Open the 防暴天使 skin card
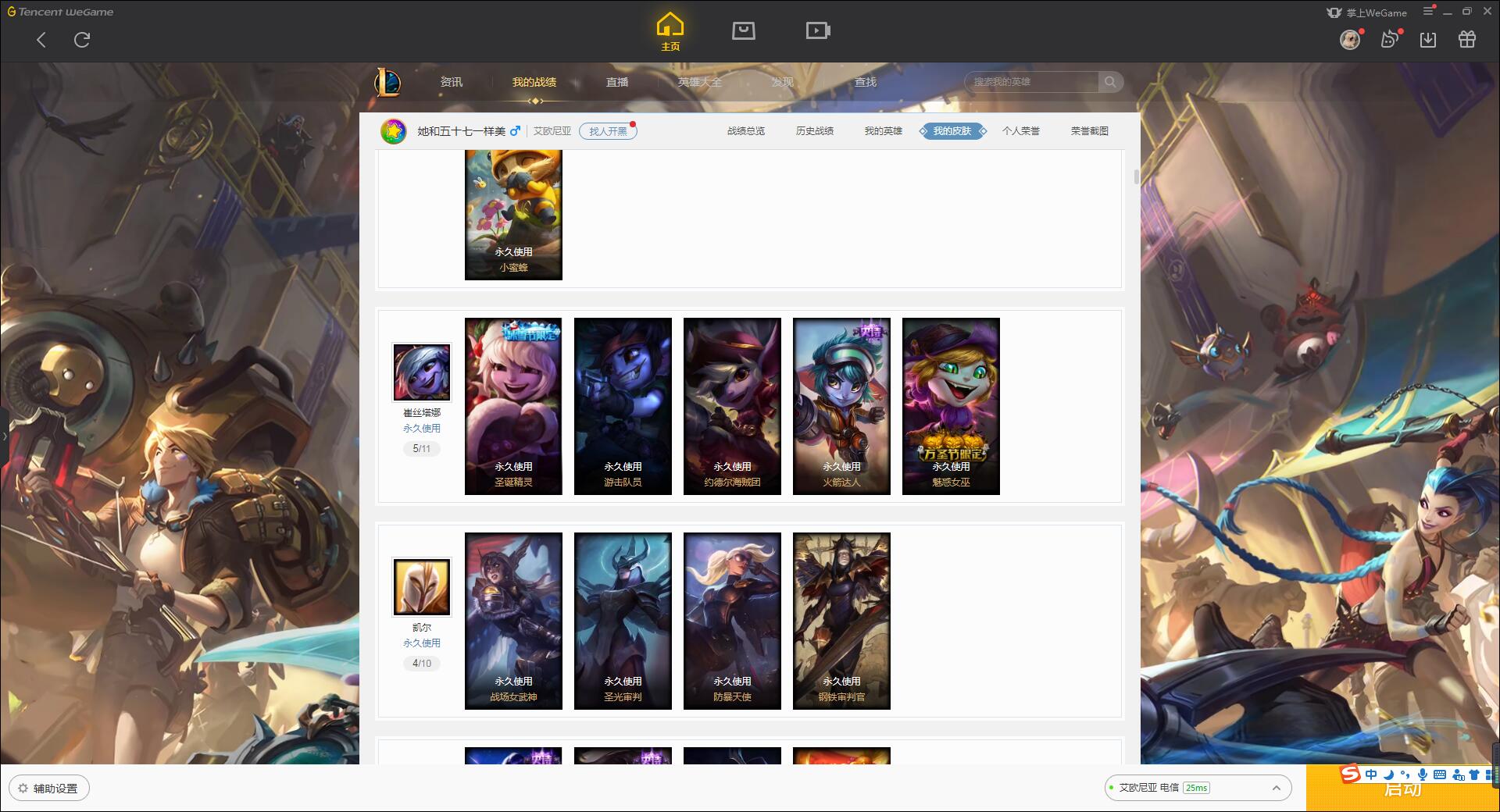The image size is (1500, 812). click(x=732, y=621)
